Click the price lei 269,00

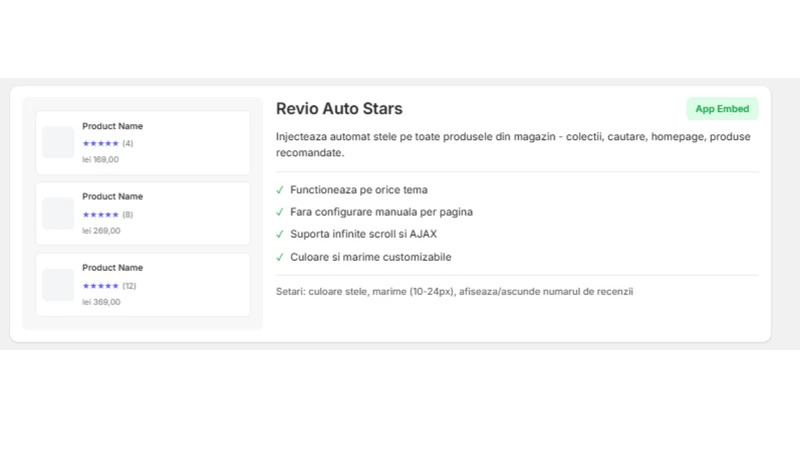(x=102, y=231)
